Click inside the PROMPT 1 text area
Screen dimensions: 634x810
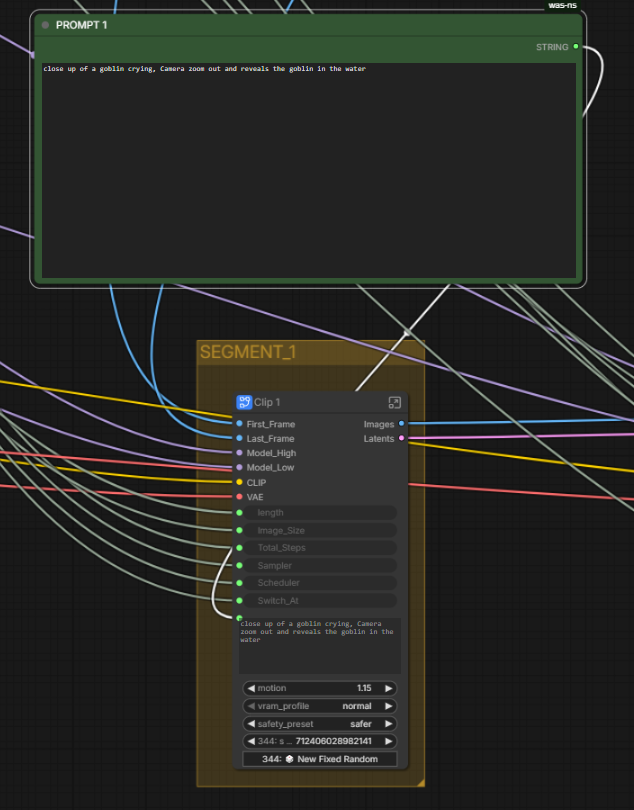coord(308,170)
